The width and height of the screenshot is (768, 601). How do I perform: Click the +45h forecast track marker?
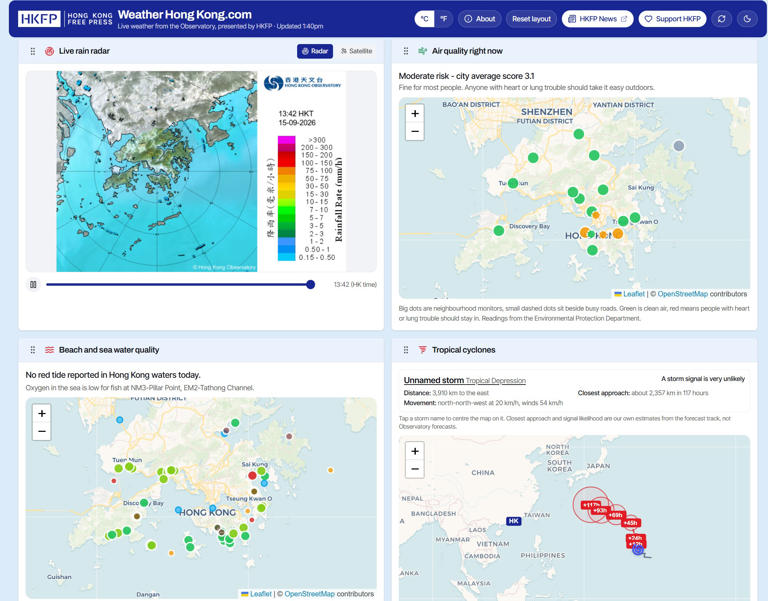pos(630,523)
